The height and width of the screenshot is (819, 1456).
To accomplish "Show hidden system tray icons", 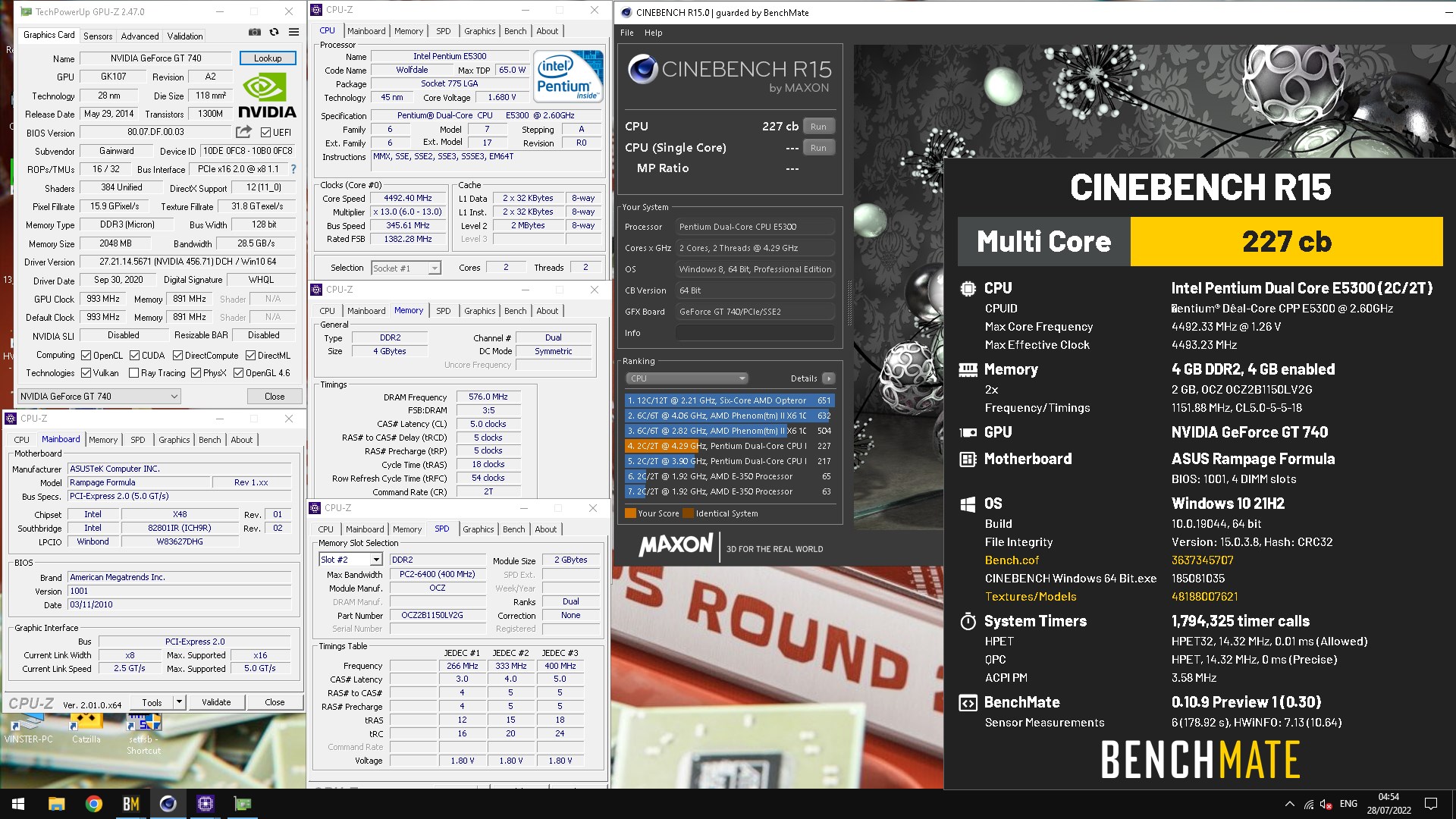I will [1289, 804].
